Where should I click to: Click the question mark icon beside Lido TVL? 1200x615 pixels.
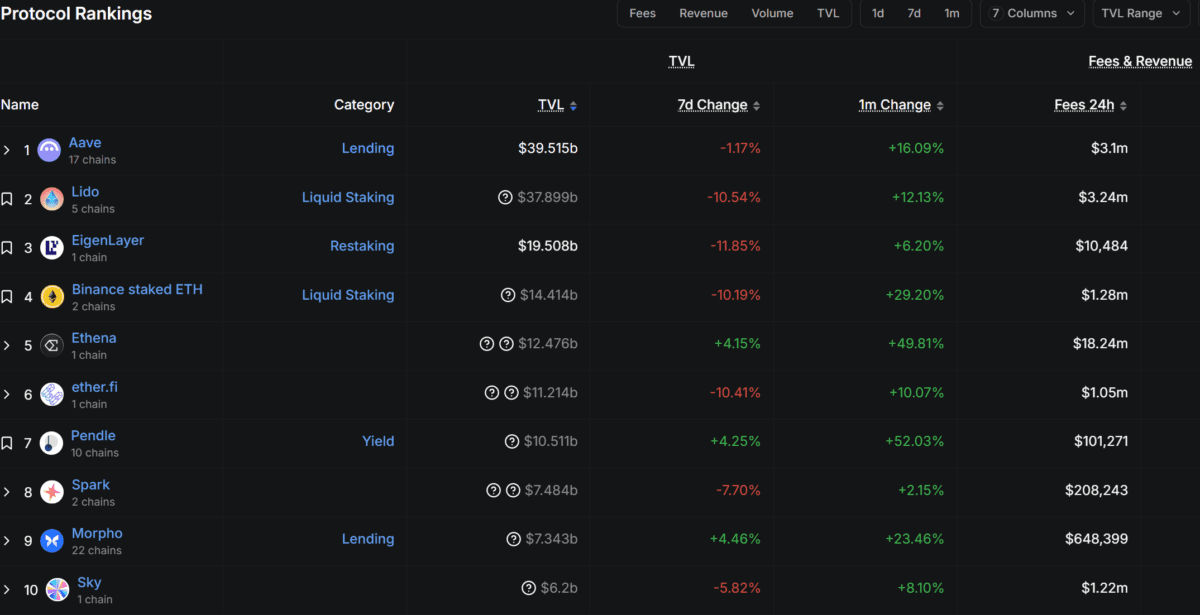505,197
